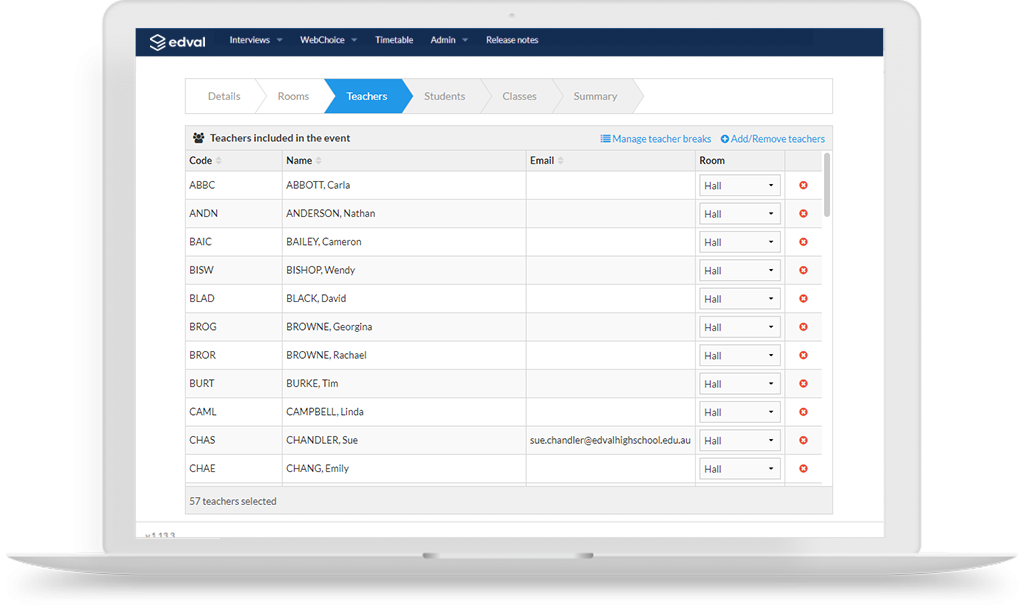Remove CHANG, Emily with red X icon

click(803, 468)
